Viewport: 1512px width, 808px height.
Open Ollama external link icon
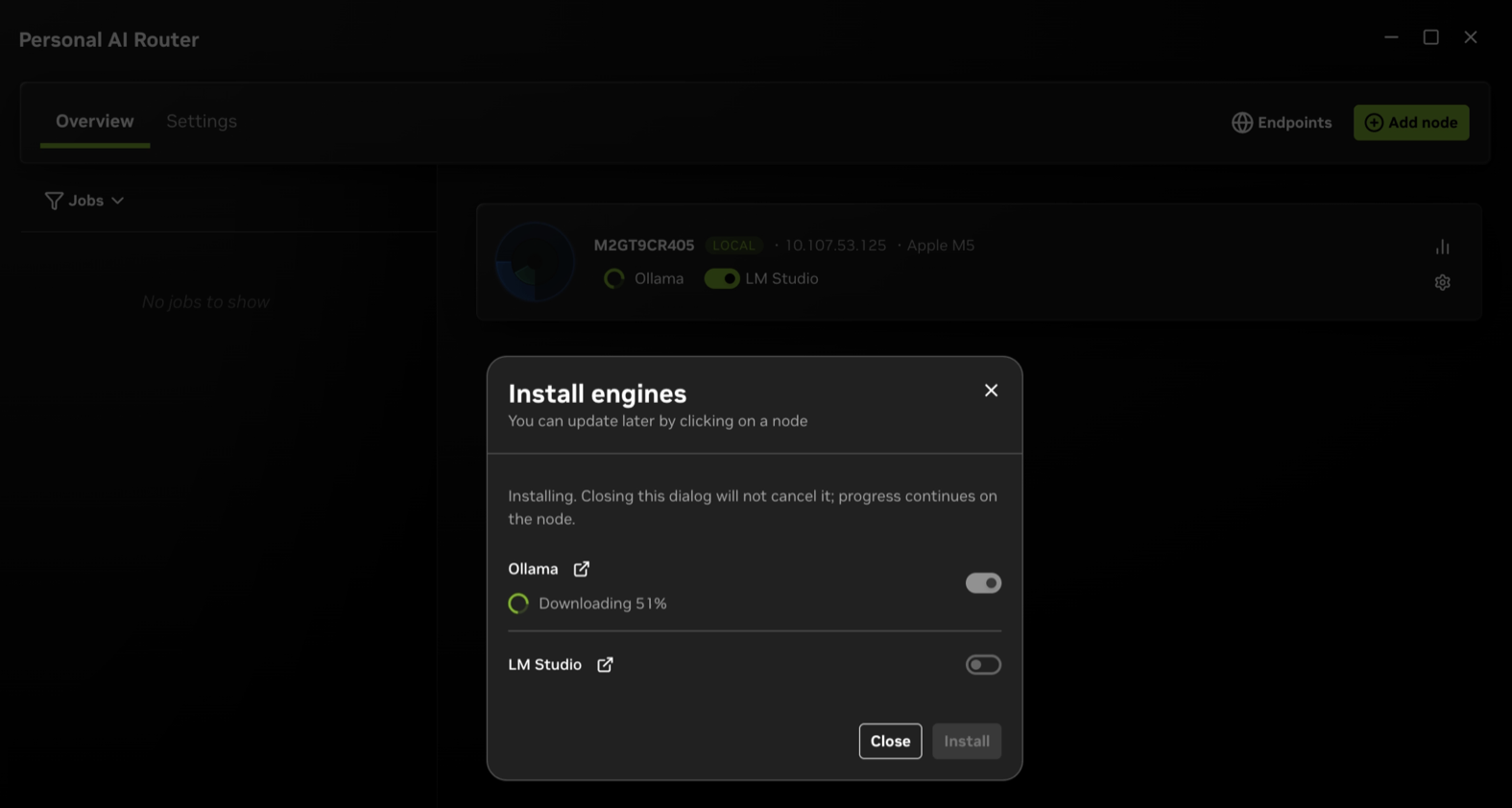pos(582,569)
